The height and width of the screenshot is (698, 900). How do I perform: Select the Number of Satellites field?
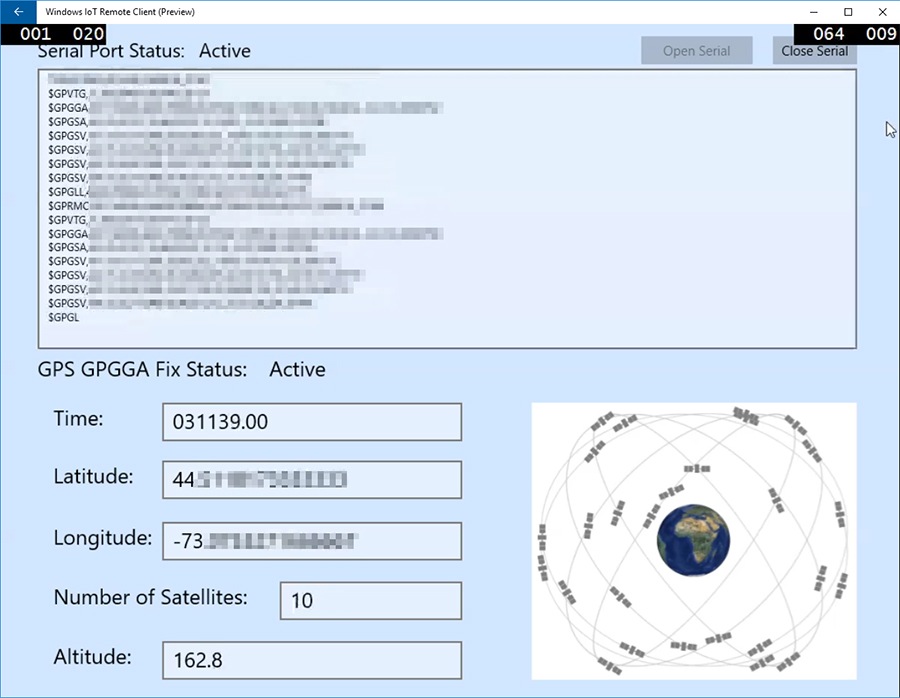pos(370,601)
